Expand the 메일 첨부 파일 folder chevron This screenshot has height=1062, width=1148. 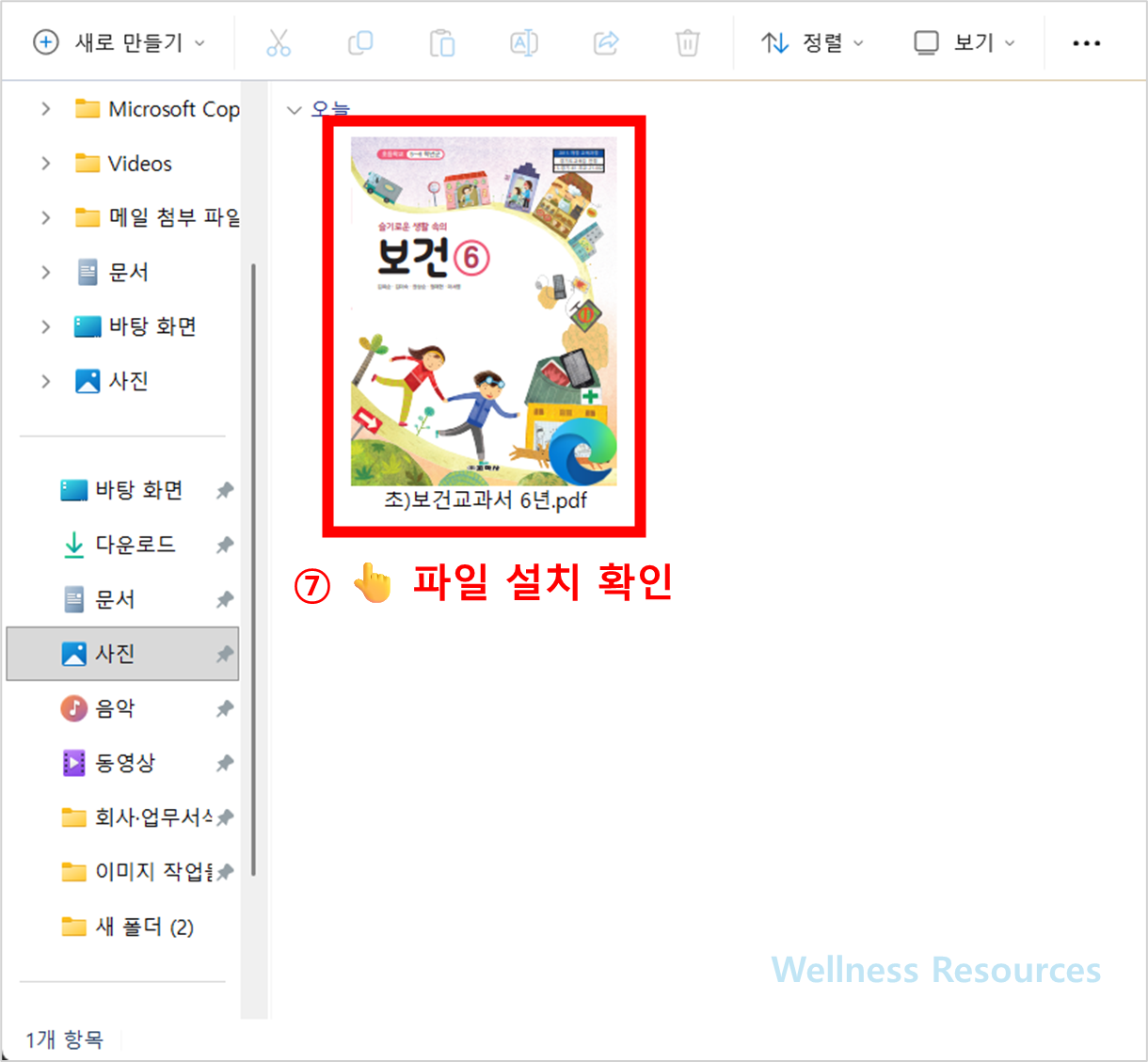(46, 218)
